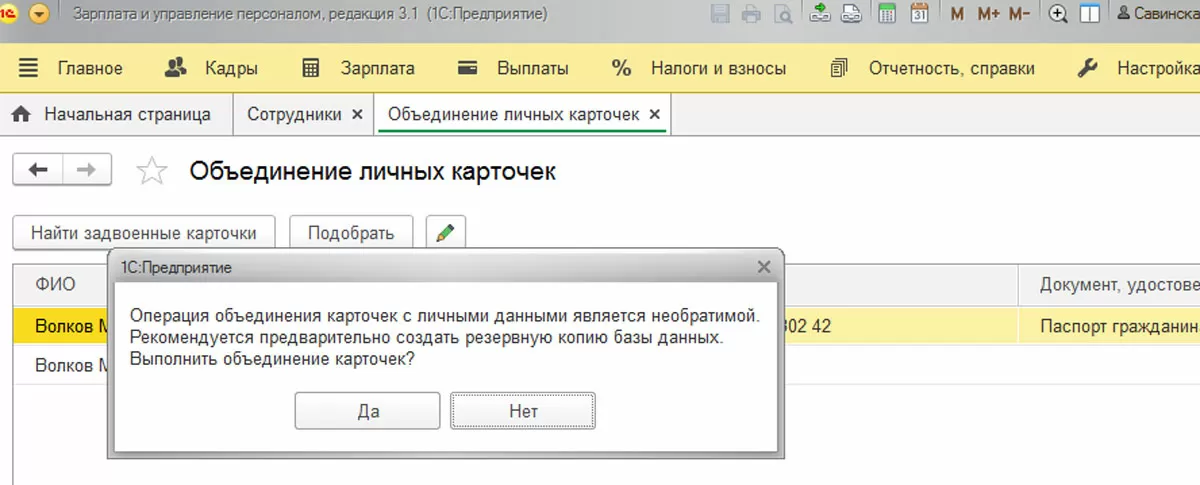Click the M- memory subtract button
The width and height of the screenshot is (1200, 485).
[x=1019, y=14]
